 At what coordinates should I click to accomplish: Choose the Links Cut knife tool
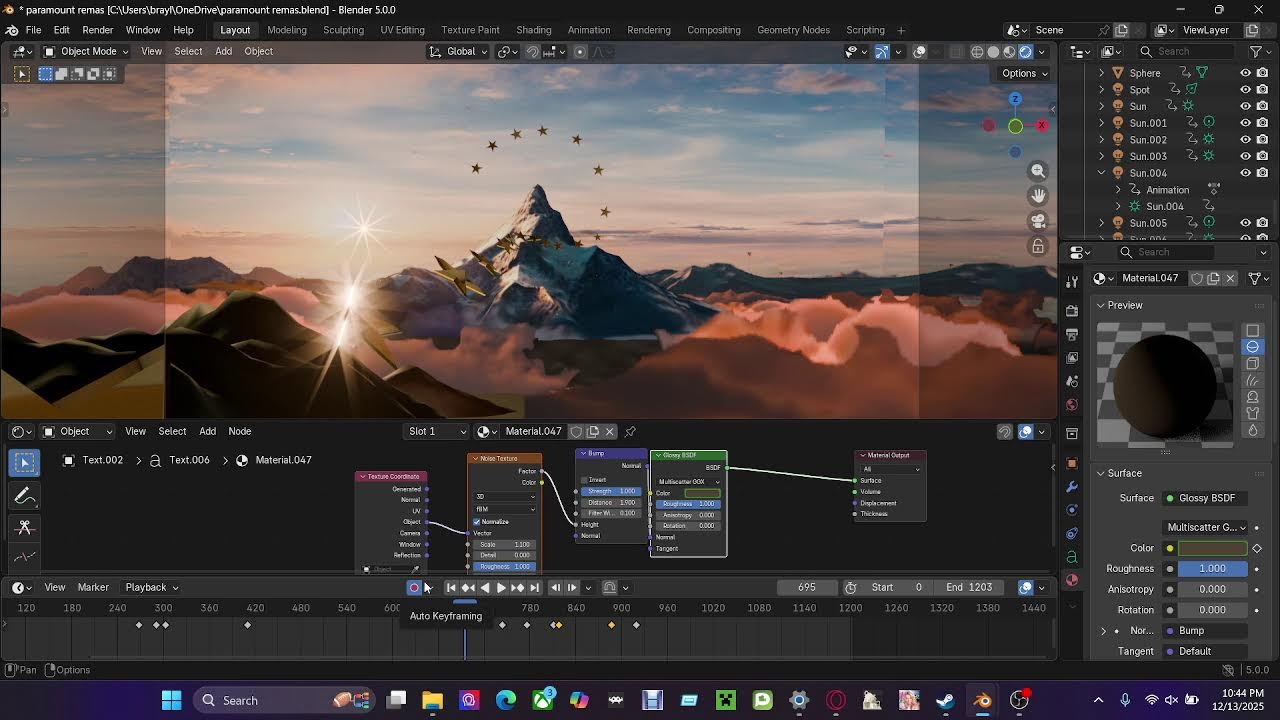(x=25, y=527)
